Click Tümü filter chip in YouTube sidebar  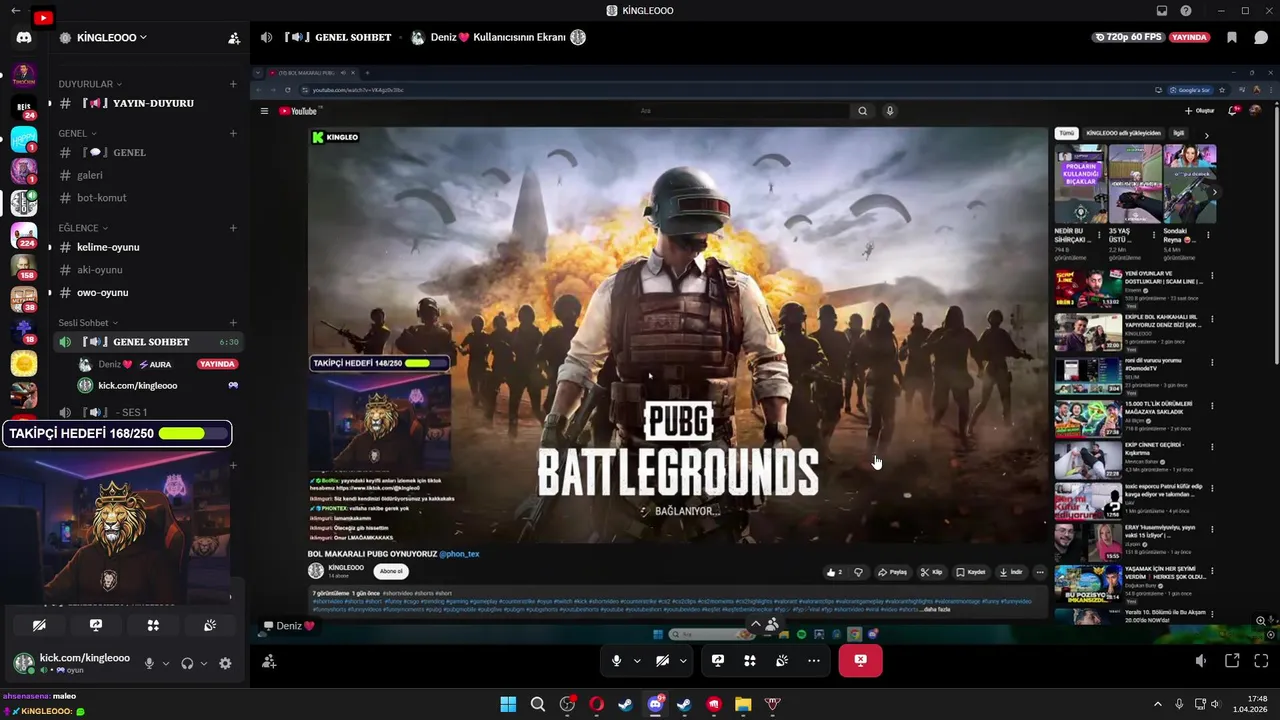1067,133
